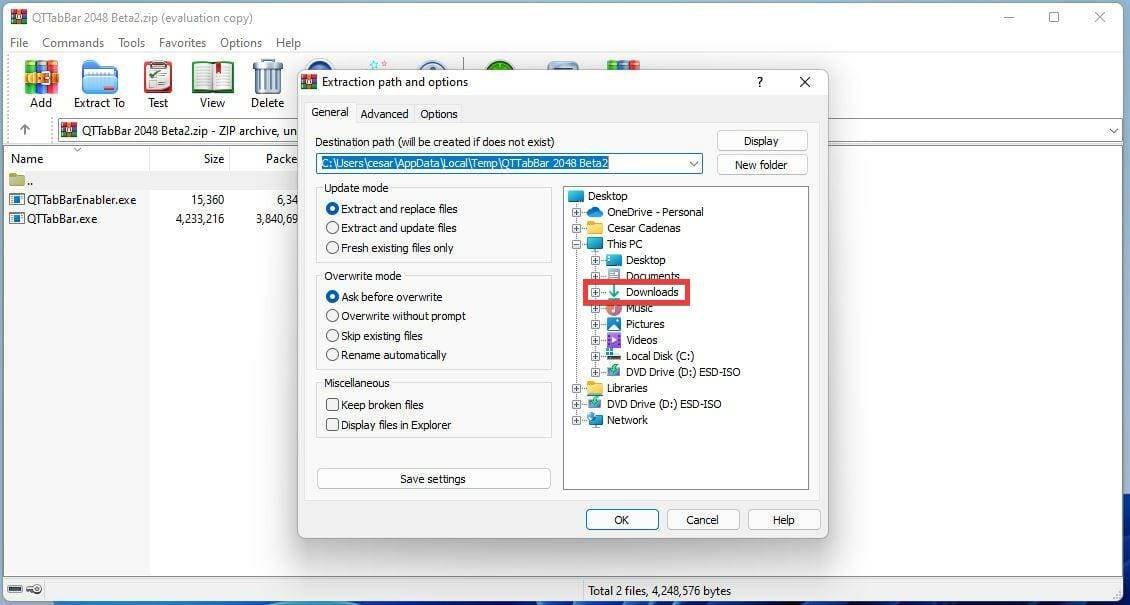
Task: Select the Extract To toolbar icon
Action: point(98,78)
